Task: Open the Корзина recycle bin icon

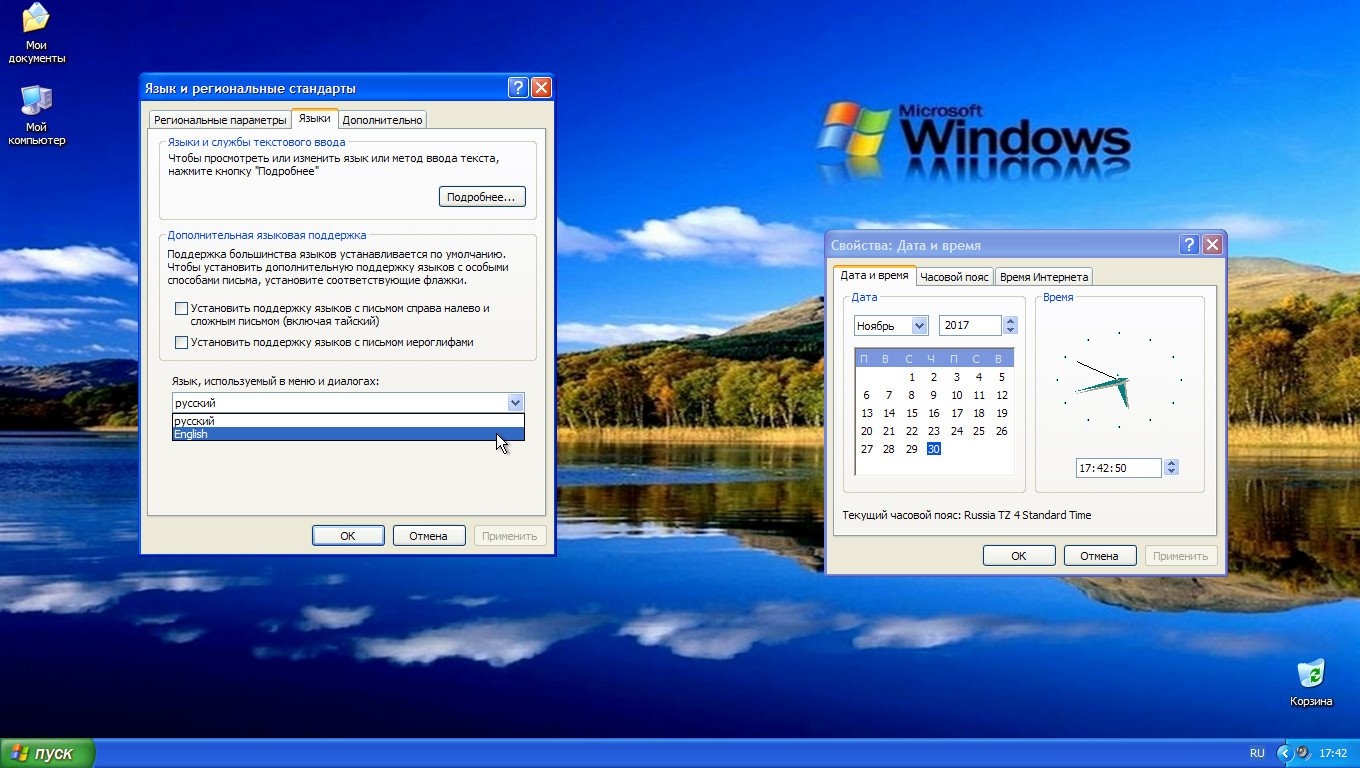Action: pyautogui.click(x=1310, y=680)
